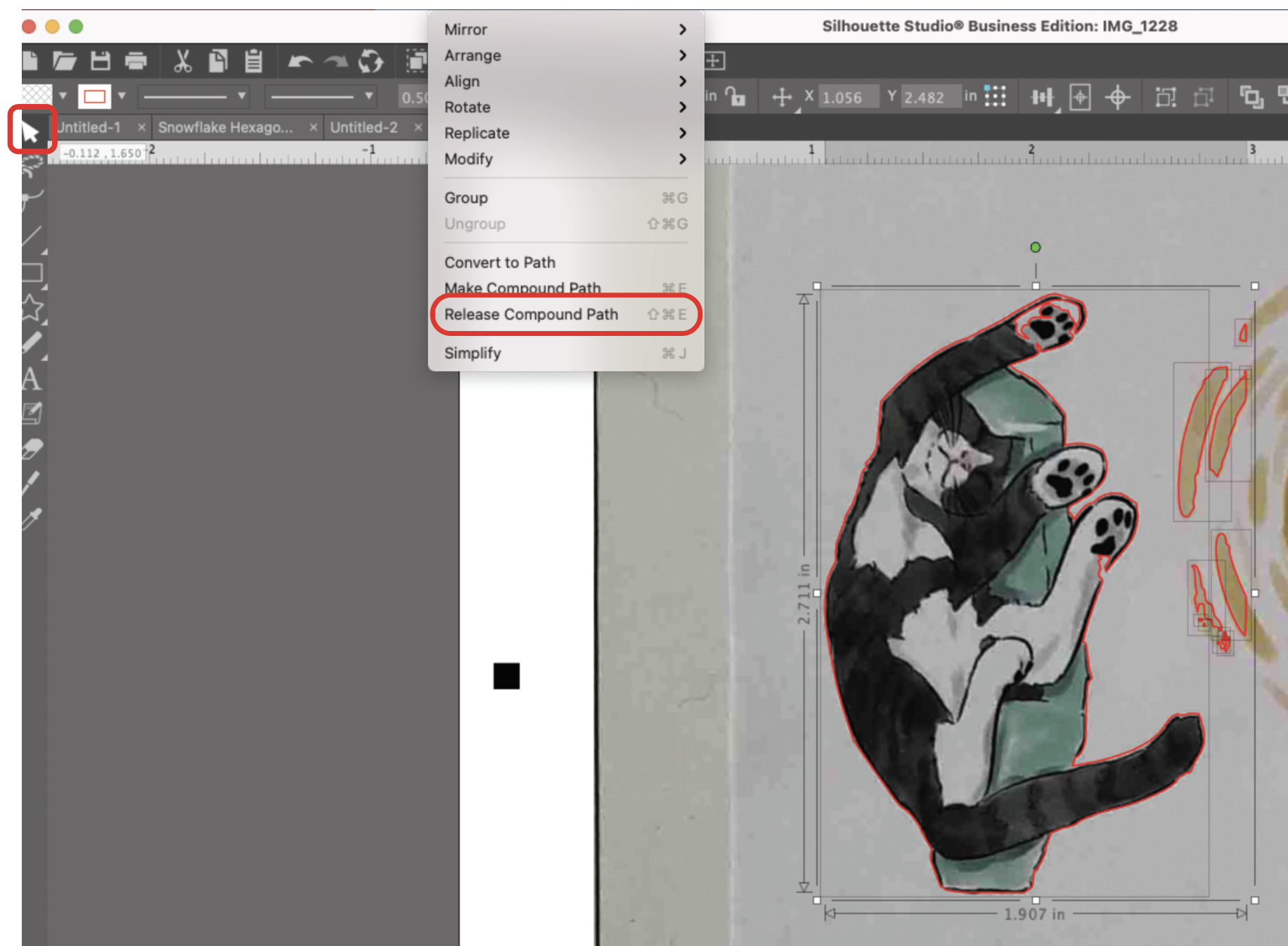Select the Knife tool
This screenshot has width=1288, height=946.
coord(31,484)
